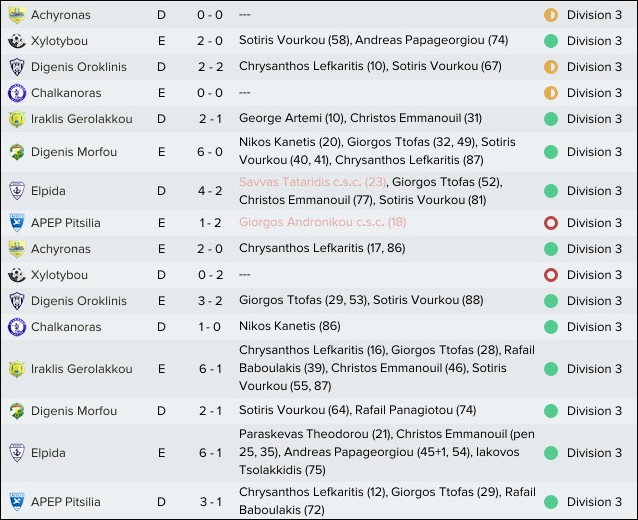This screenshot has width=638, height=520.
Task: Open Iraklis Gerolakkou 6-1 match score
Action: [x=210, y=369]
